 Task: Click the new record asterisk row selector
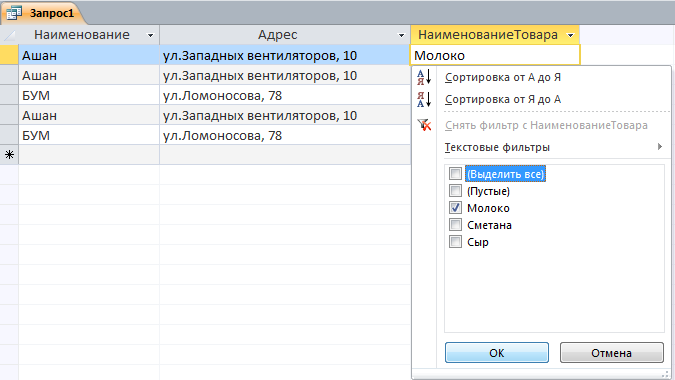pyautogui.click(x=9, y=154)
